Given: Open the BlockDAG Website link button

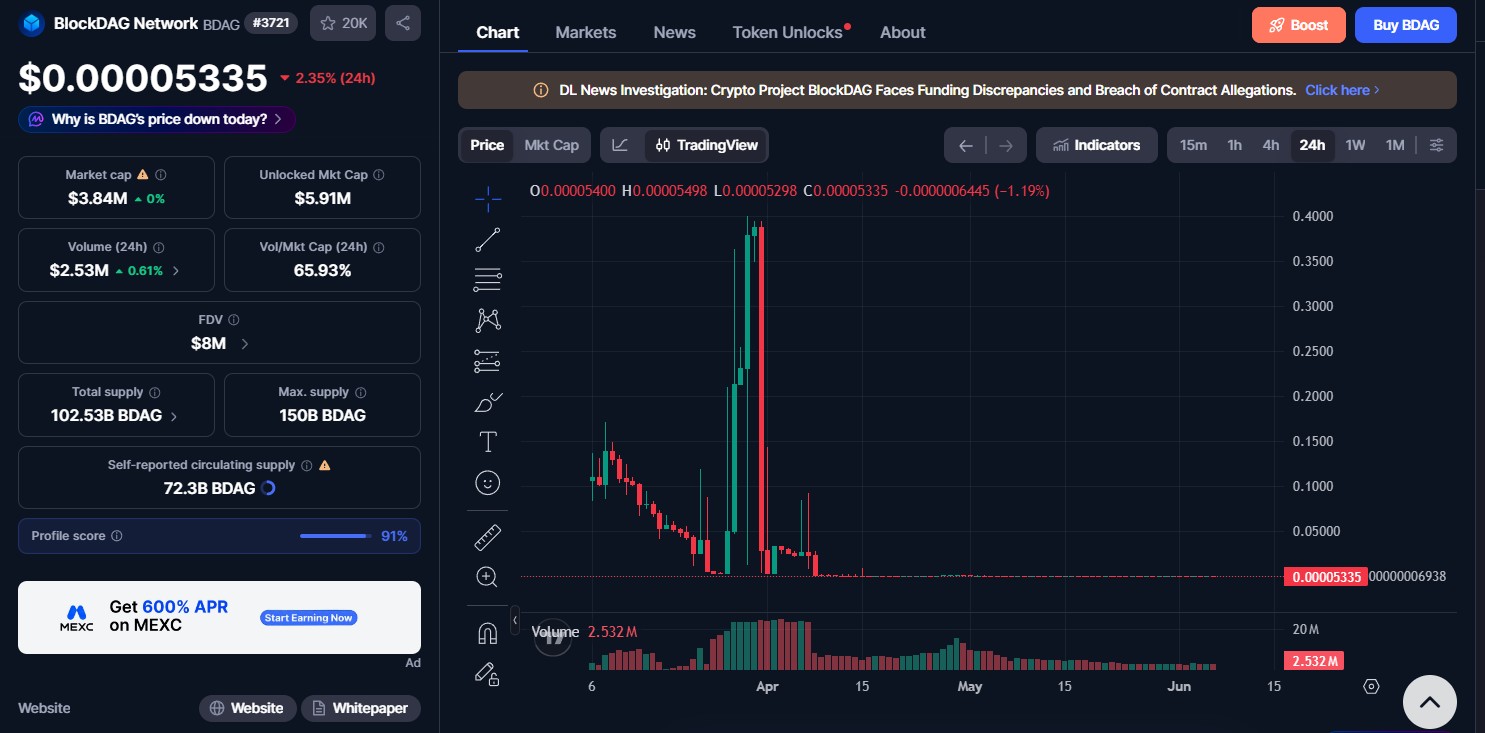Looking at the screenshot, I should (247, 708).
